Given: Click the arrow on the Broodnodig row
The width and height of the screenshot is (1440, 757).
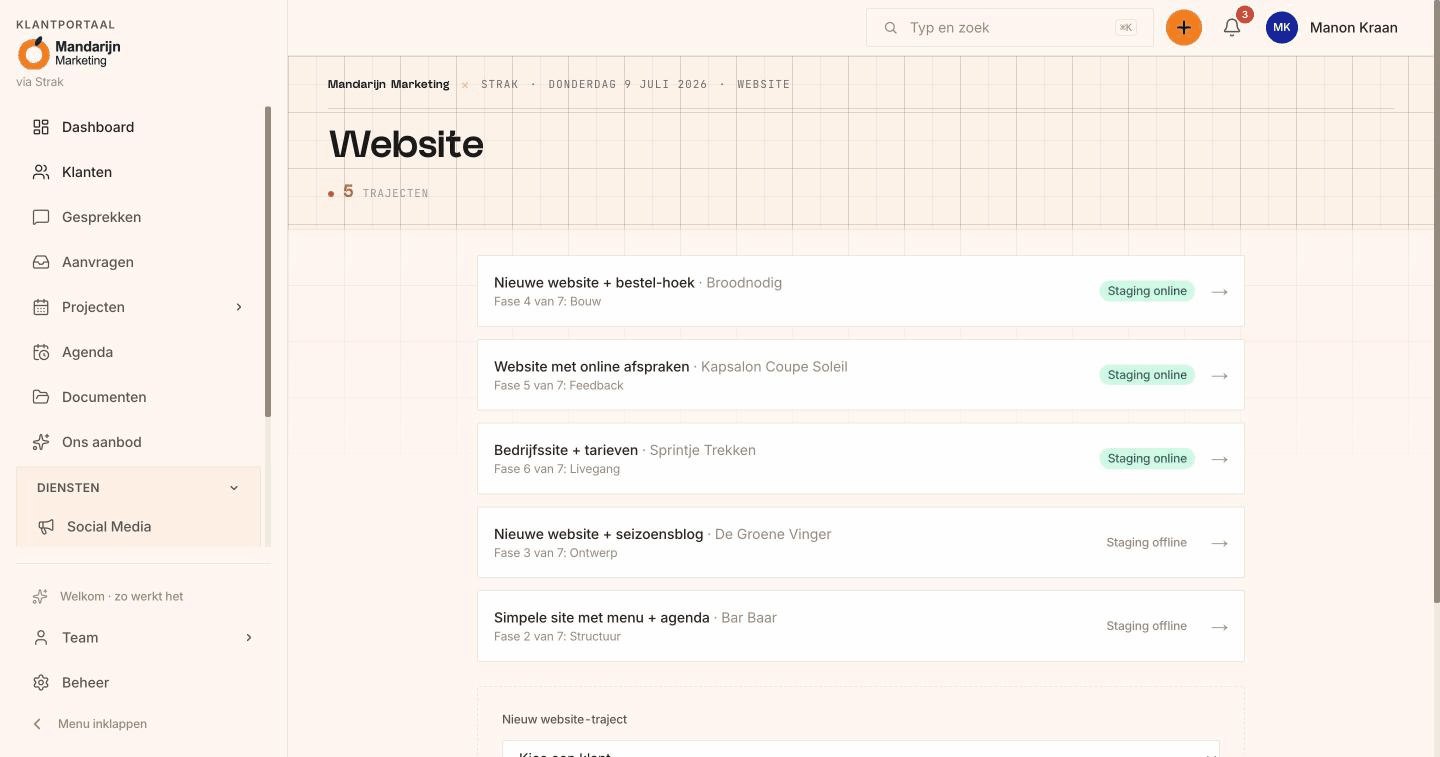Looking at the screenshot, I should [x=1219, y=292].
